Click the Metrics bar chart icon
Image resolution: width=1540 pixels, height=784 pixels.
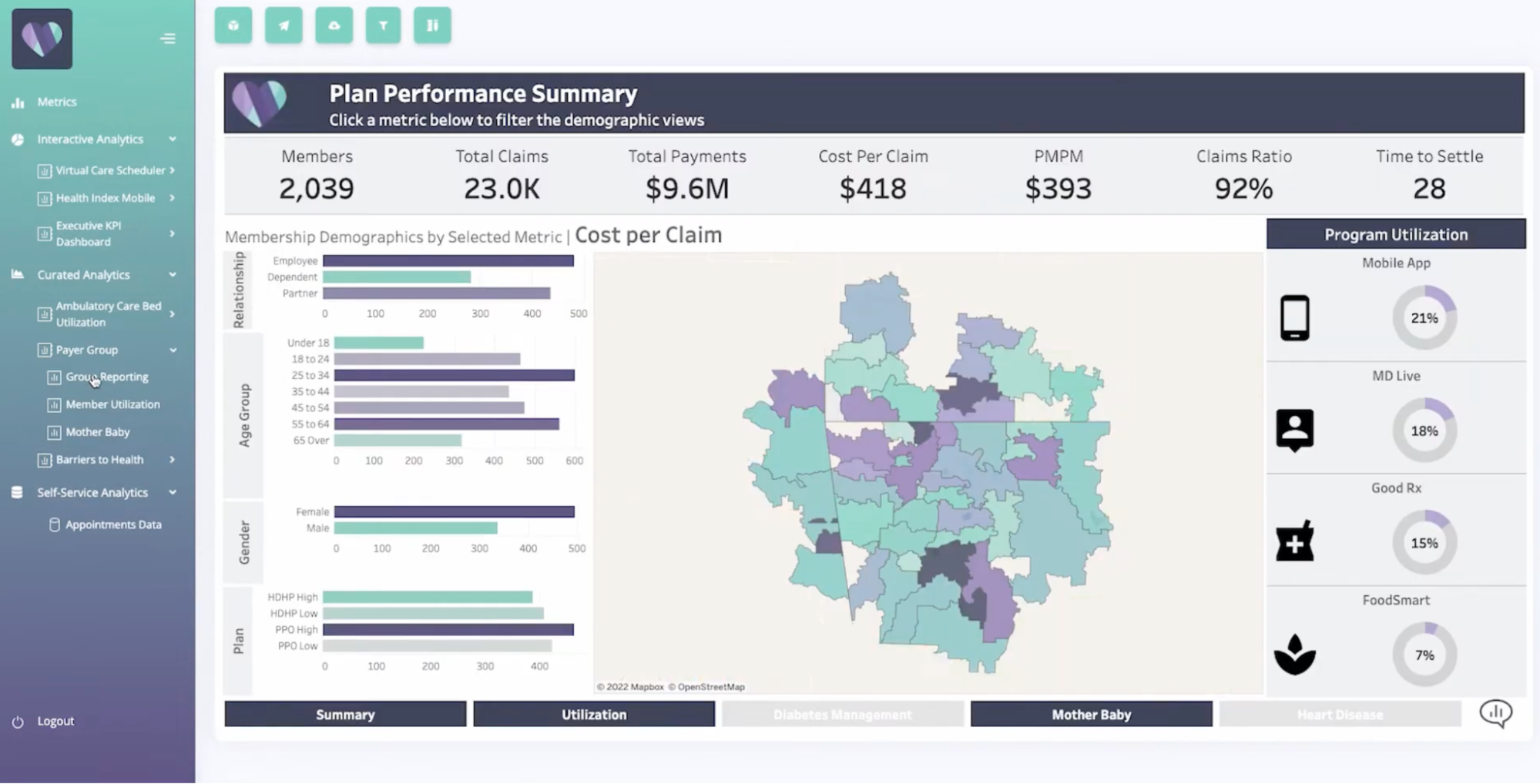[x=18, y=102]
